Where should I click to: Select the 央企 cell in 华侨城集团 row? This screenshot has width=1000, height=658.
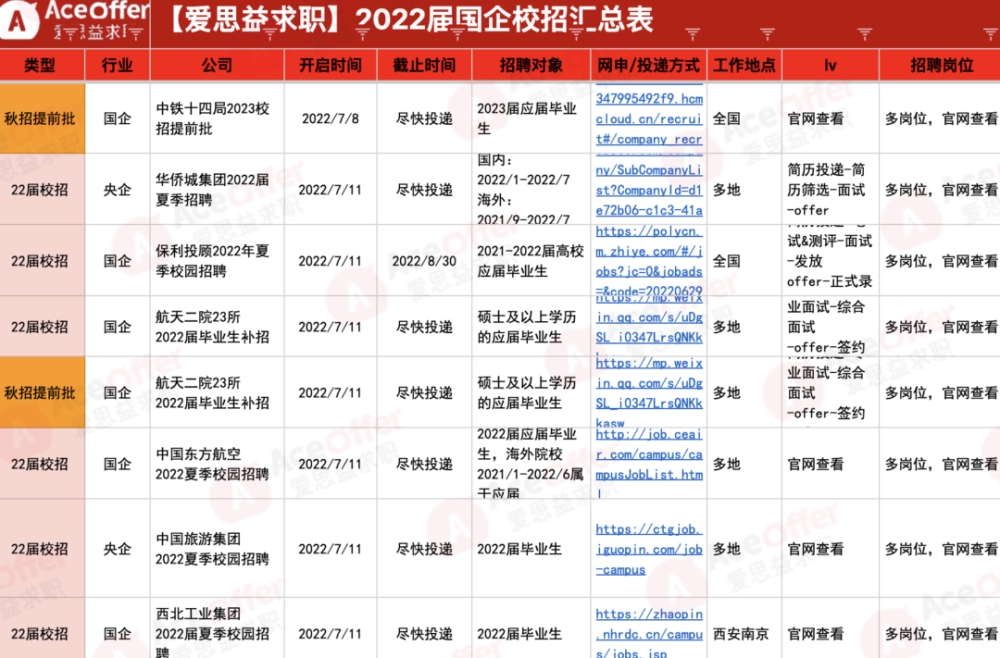point(117,190)
